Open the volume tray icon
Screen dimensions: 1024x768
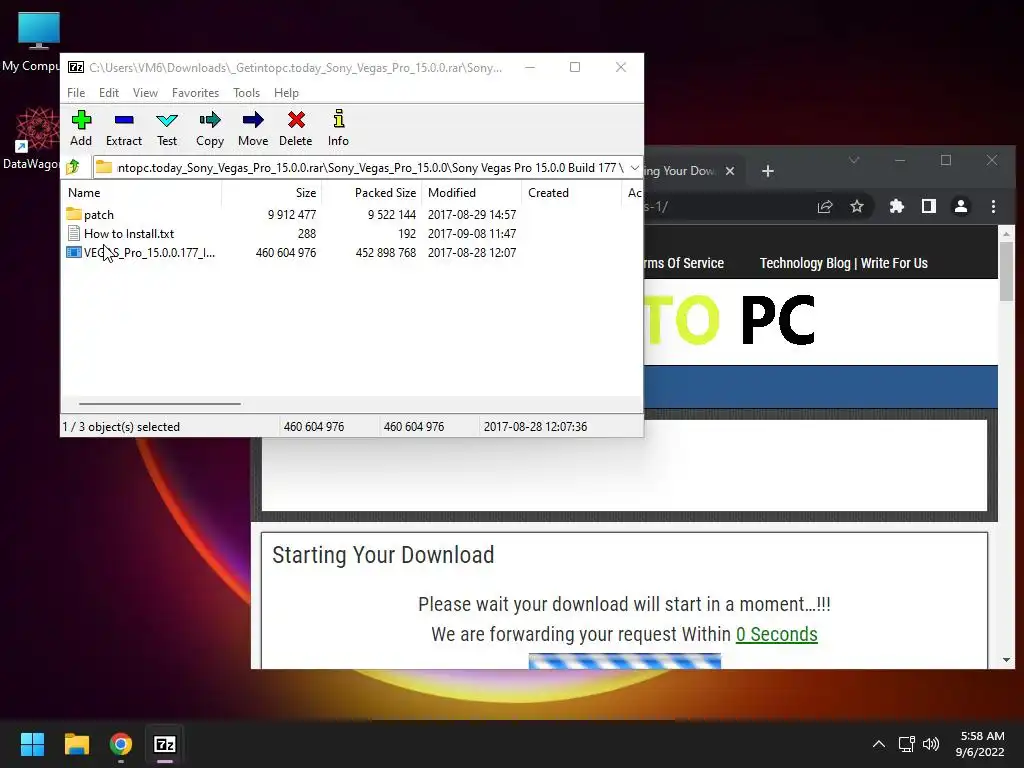point(931,744)
